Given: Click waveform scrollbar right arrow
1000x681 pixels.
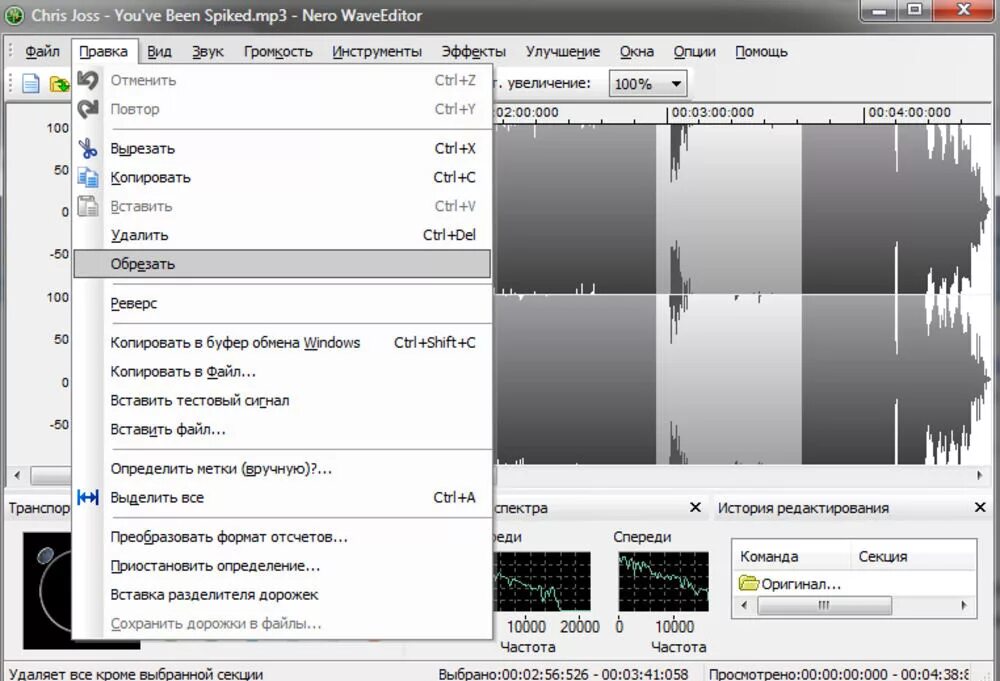Looking at the screenshot, I should click(x=980, y=475).
